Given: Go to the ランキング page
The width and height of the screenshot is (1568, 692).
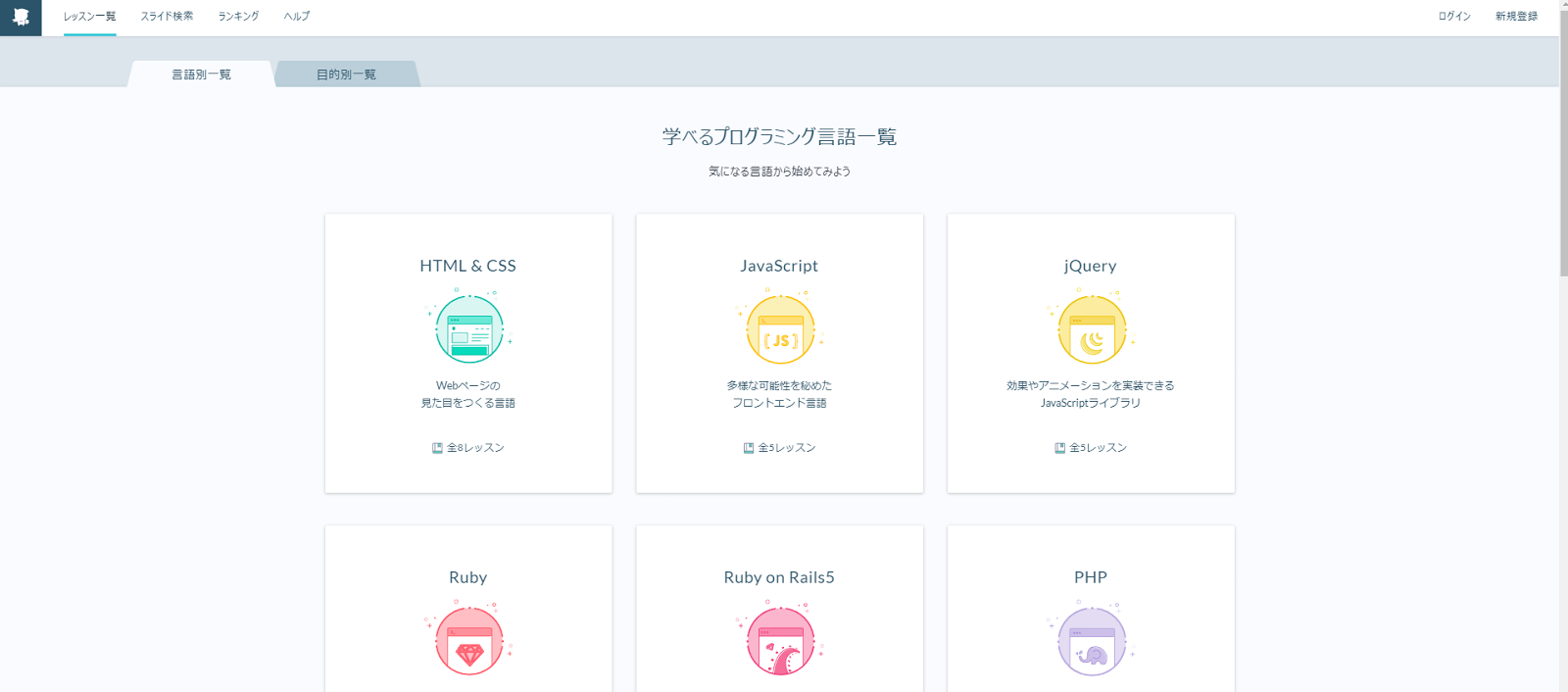Looking at the screenshot, I should click(238, 17).
